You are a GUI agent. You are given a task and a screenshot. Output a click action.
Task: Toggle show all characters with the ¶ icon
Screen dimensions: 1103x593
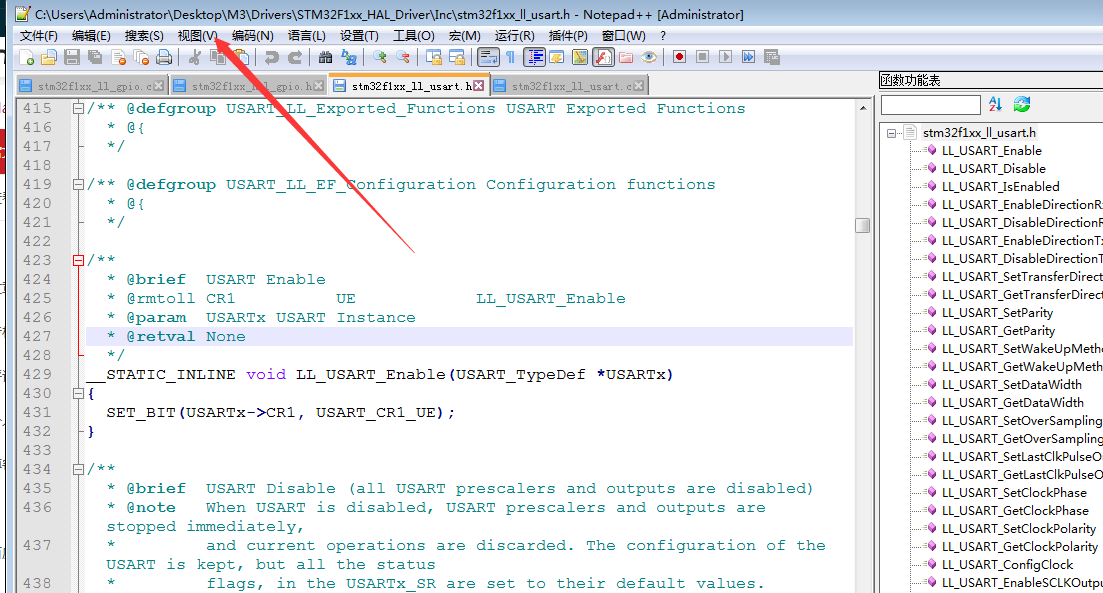pos(511,57)
